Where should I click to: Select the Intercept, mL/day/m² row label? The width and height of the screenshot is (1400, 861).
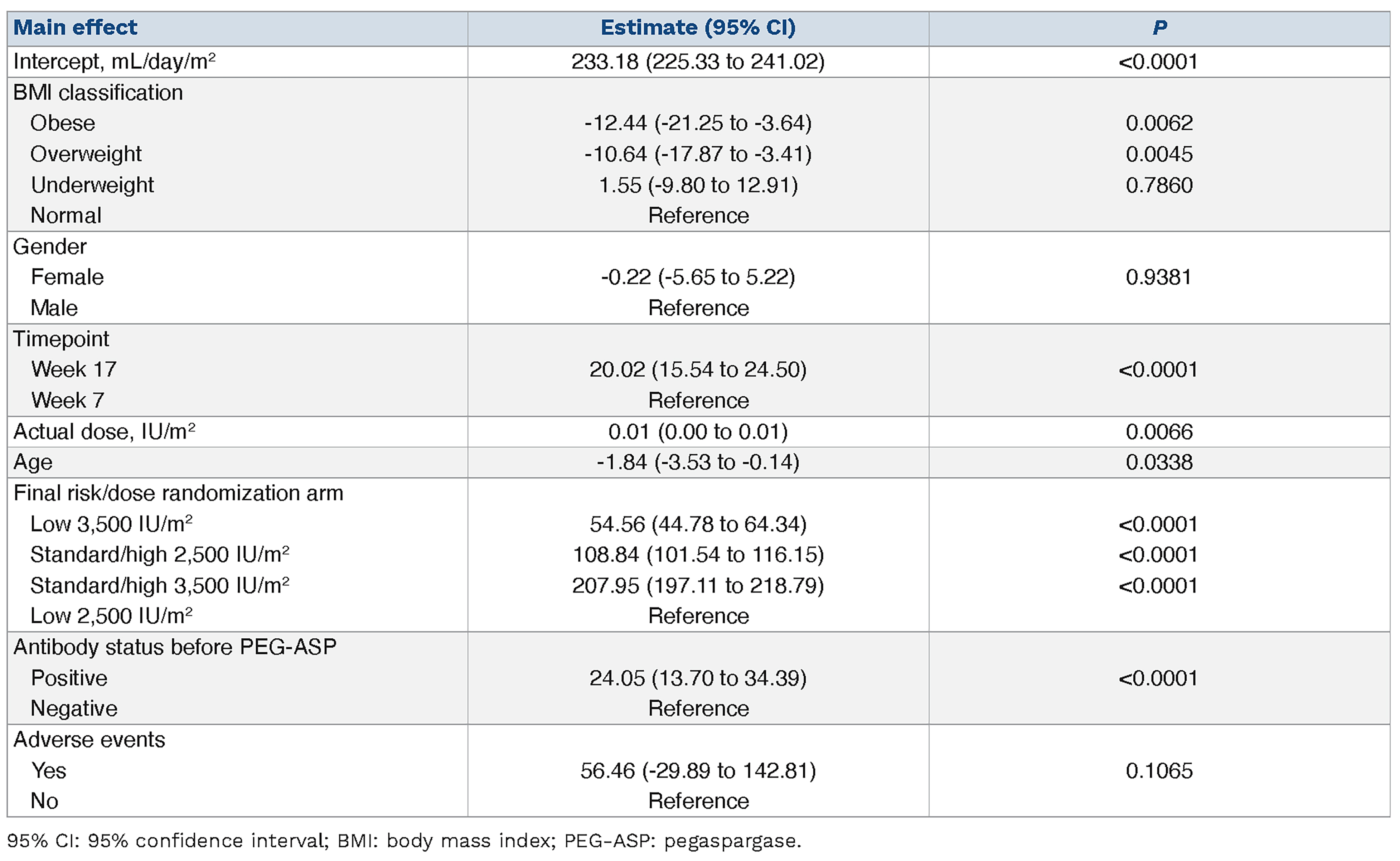click(x=115, y=62)
